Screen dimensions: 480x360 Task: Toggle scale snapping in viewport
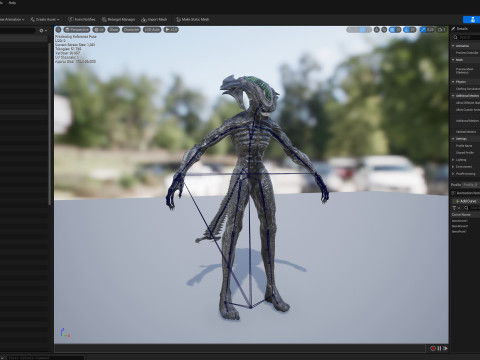pos(422,30)
